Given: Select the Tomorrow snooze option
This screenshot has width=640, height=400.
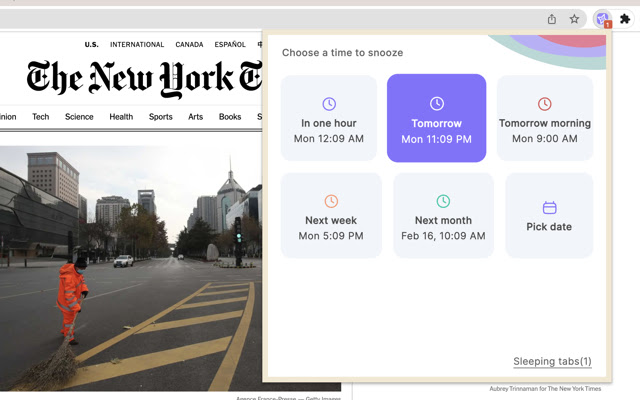Looking at the screenshot, I should tap(436, 118).
